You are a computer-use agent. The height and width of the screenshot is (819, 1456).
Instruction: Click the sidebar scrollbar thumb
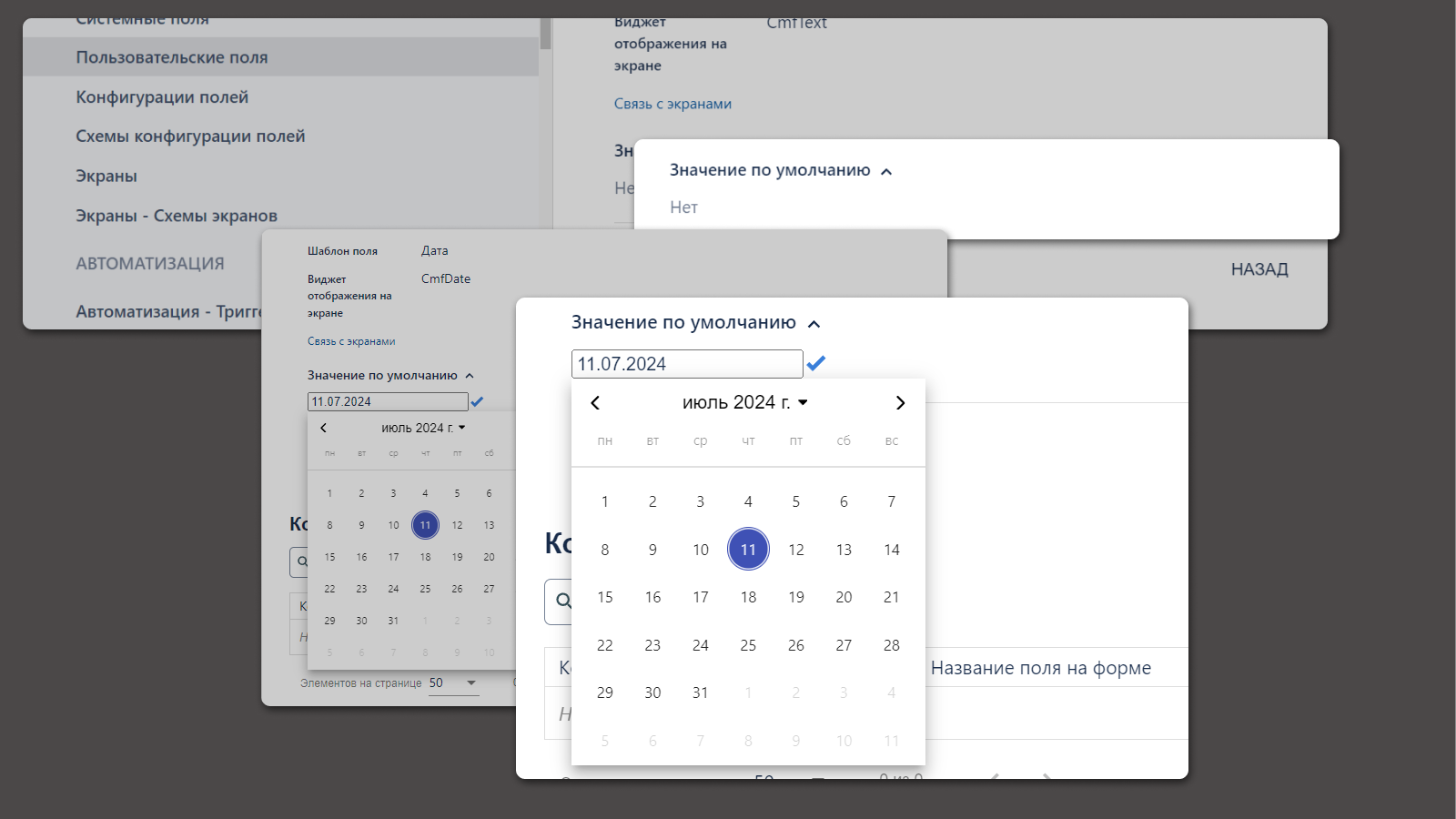click(x=545, y=34)
